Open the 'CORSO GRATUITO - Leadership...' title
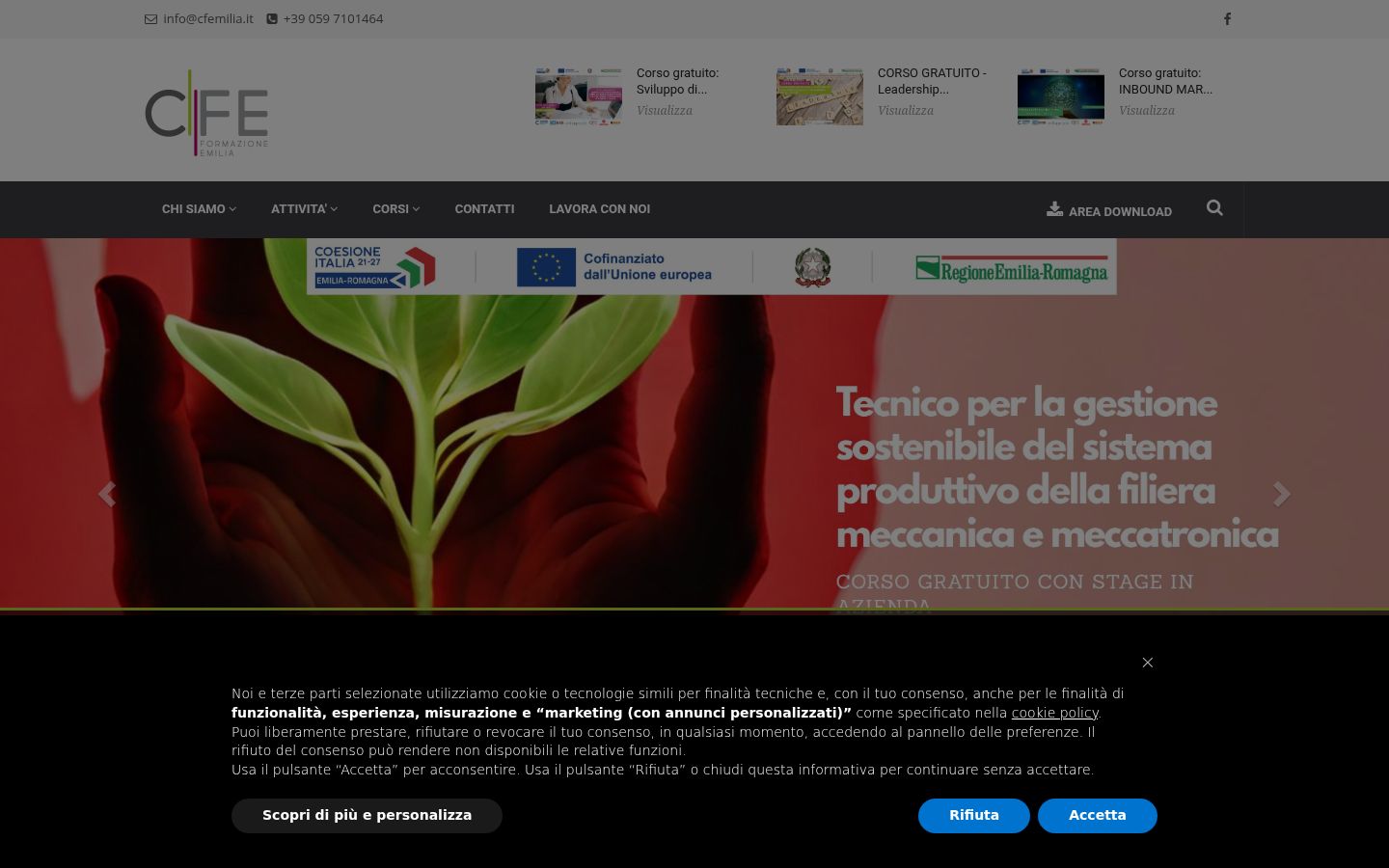Viewport: 1389px width, 868px height. click(x=932, y=81)
